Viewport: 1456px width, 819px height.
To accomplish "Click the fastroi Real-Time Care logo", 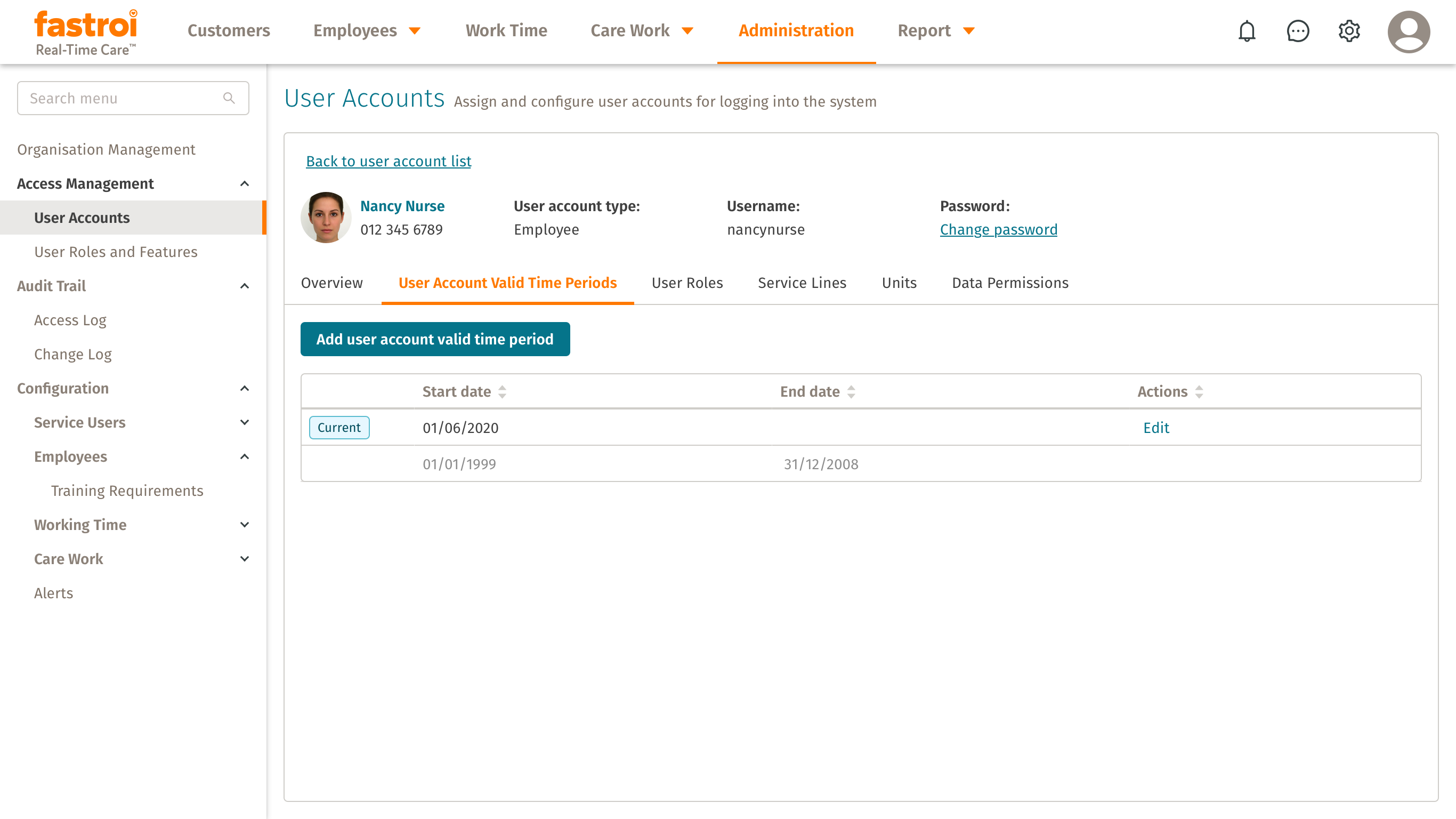I will (x=86, y=32).
